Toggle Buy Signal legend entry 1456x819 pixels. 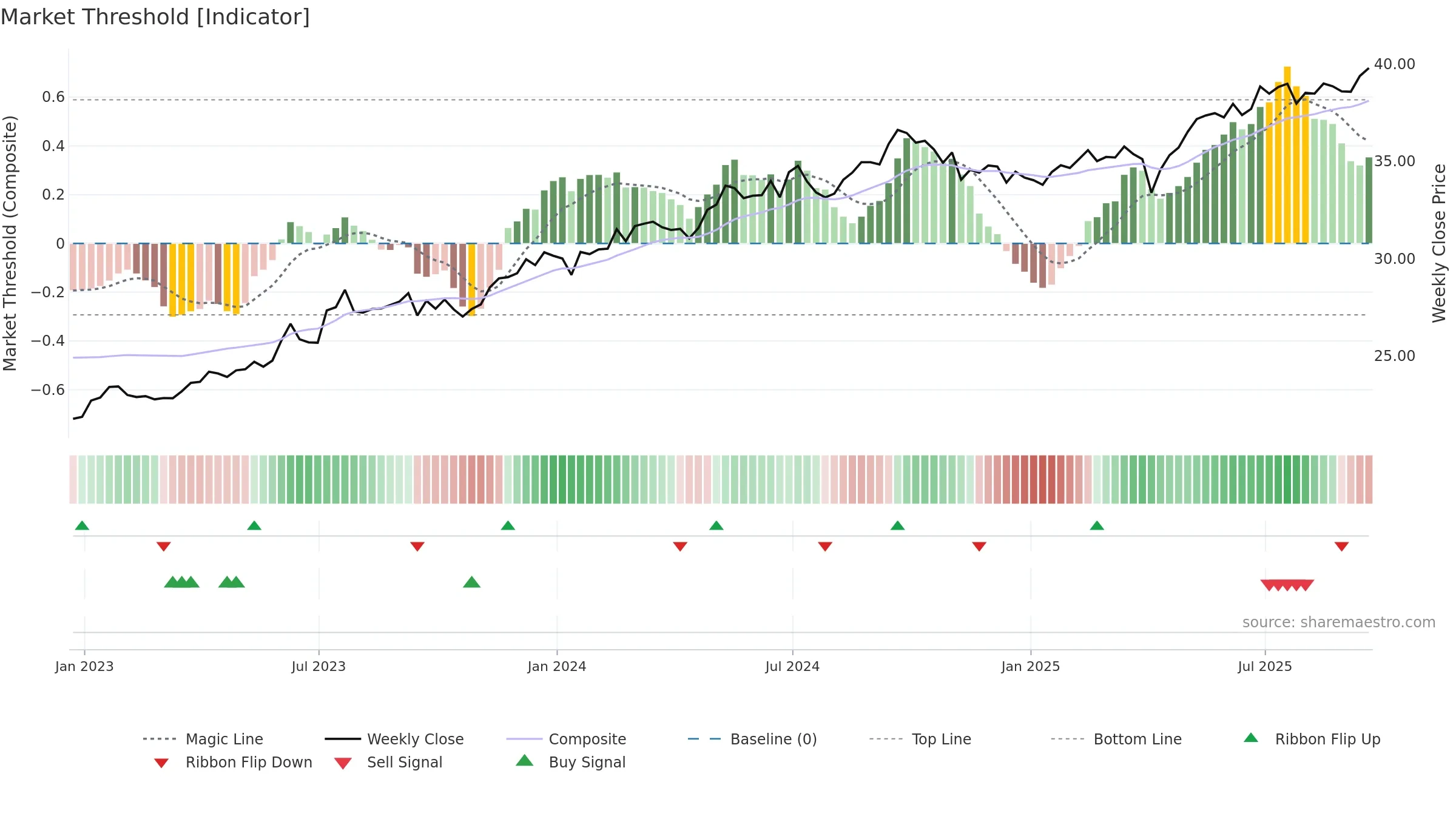(570, 762)
